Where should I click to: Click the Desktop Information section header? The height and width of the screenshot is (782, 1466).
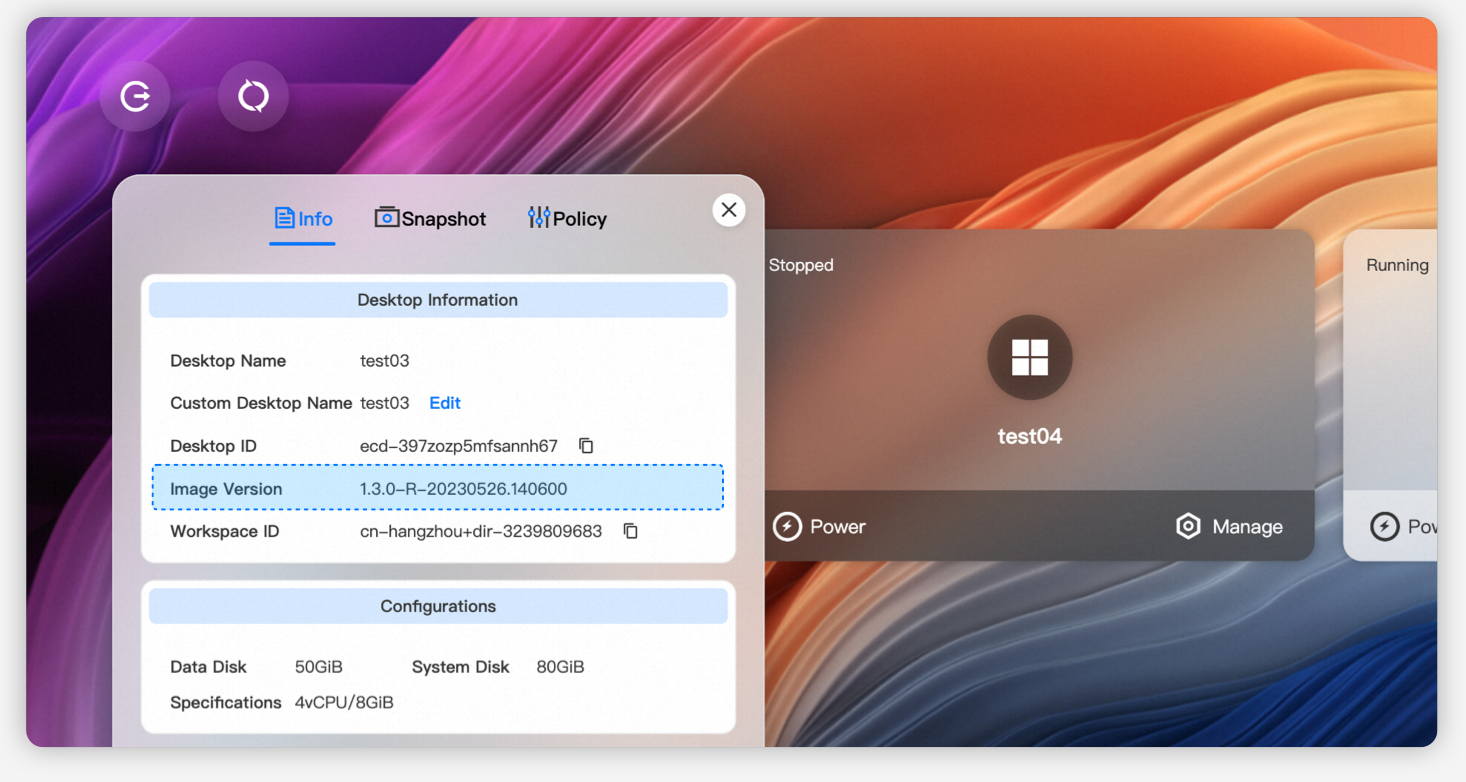pos(437,299)
